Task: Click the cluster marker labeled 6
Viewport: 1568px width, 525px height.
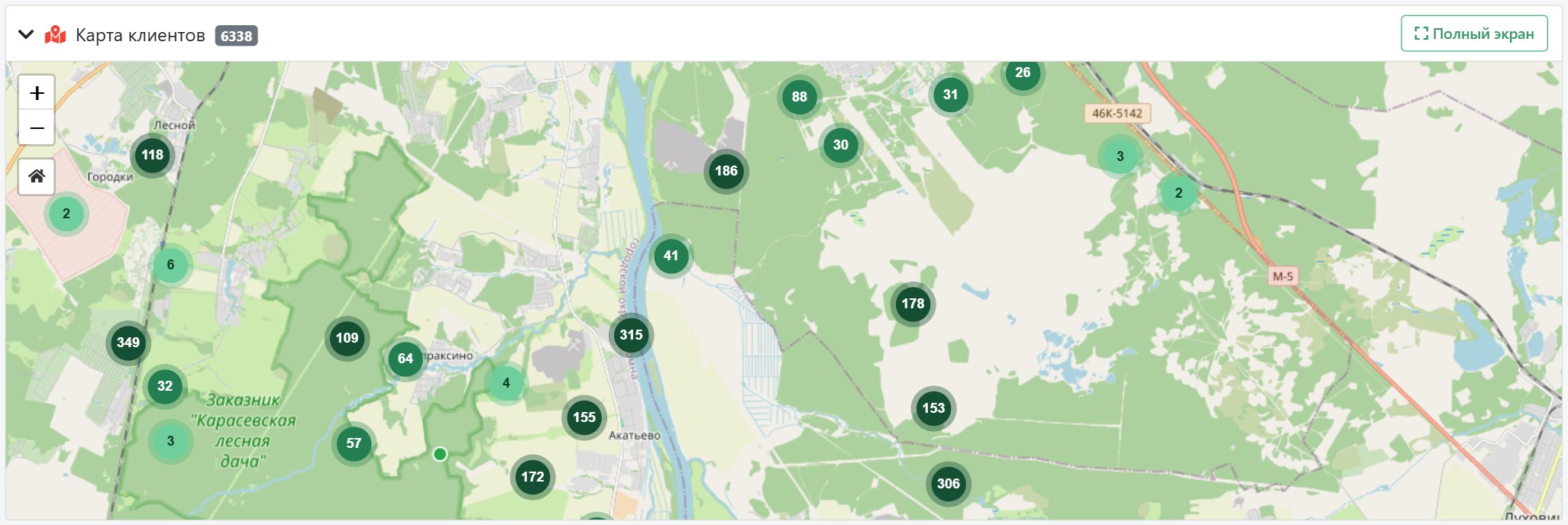Action: [170, 265]
